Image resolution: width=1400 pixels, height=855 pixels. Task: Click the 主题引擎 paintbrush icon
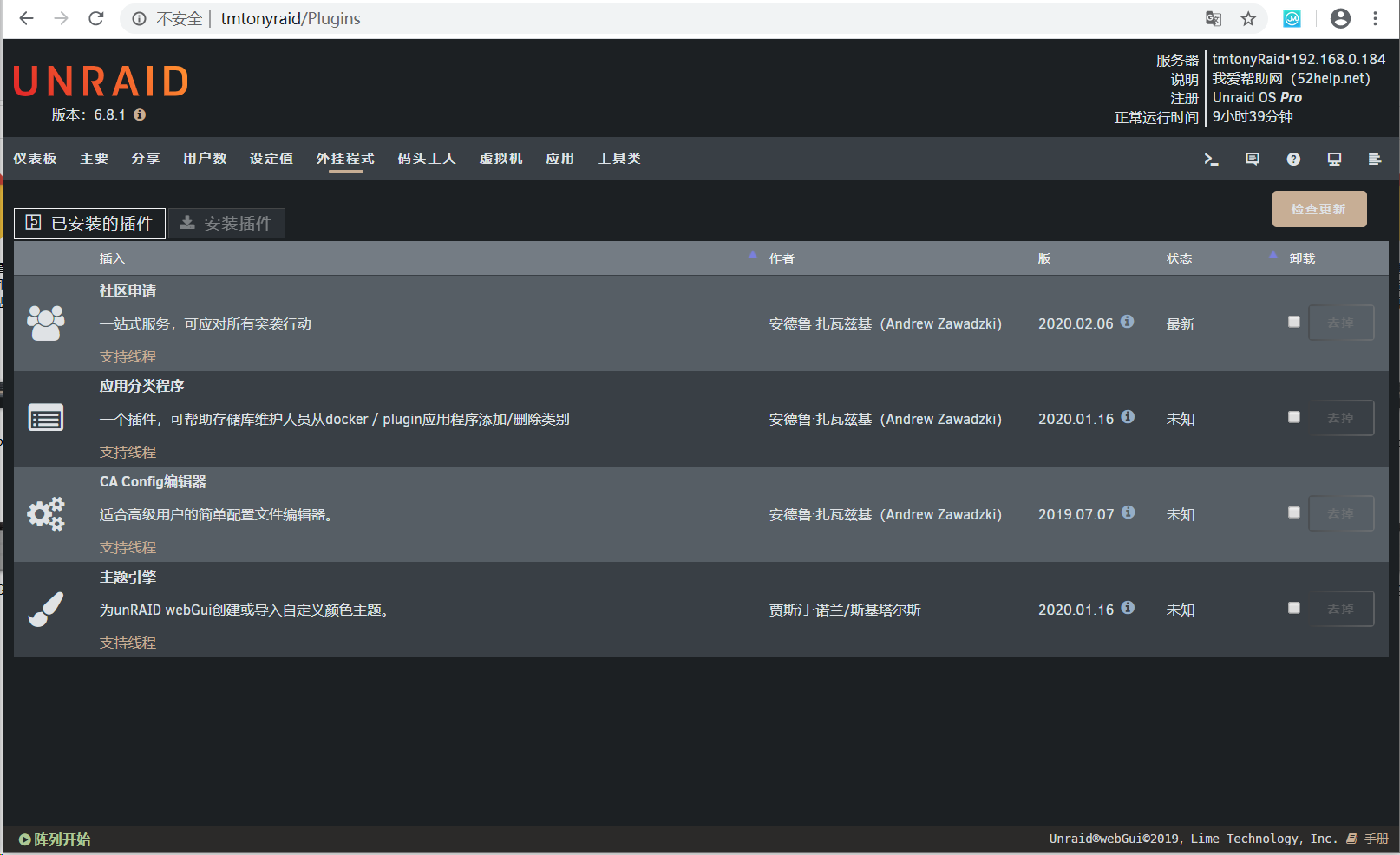coord(46,609)
